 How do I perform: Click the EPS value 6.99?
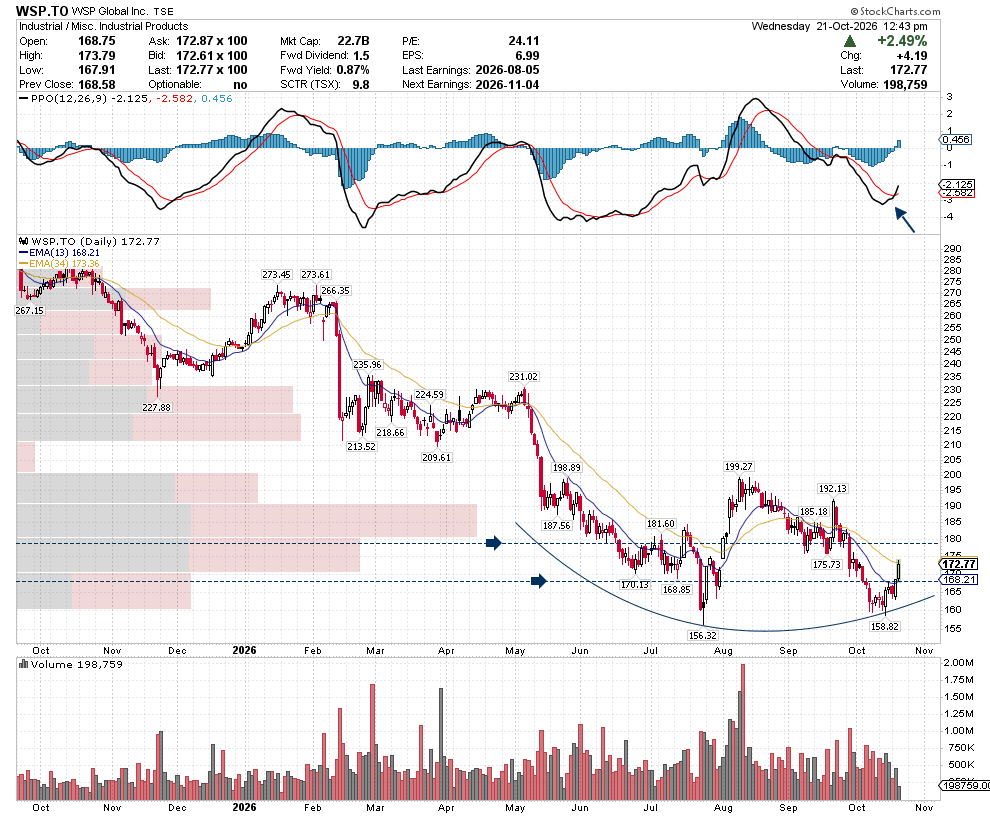[x=527, y=56]
